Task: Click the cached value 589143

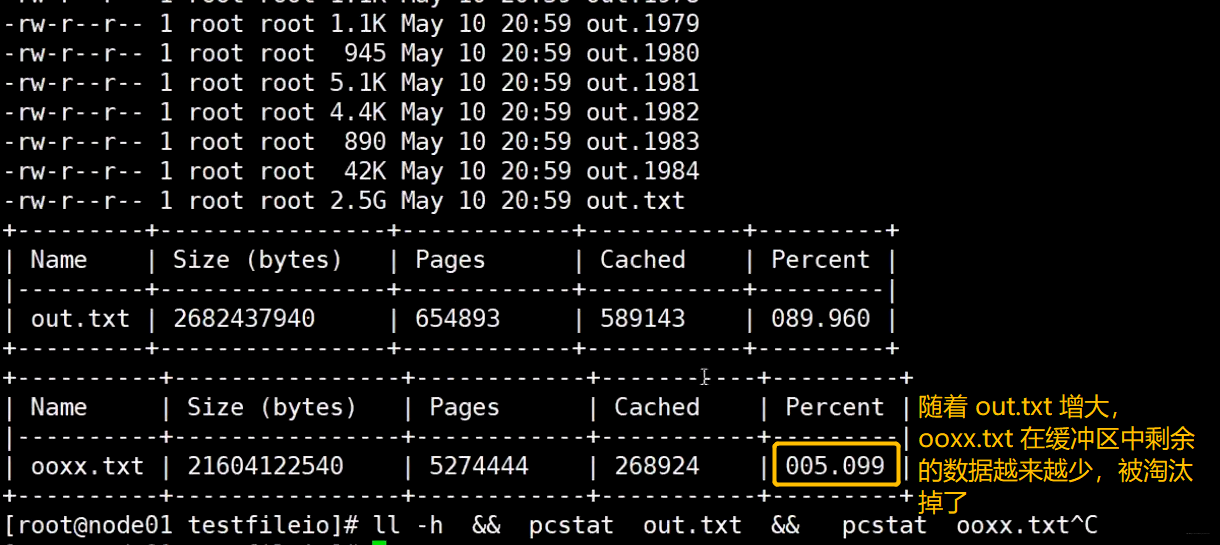Action: (x=643, y=319)
